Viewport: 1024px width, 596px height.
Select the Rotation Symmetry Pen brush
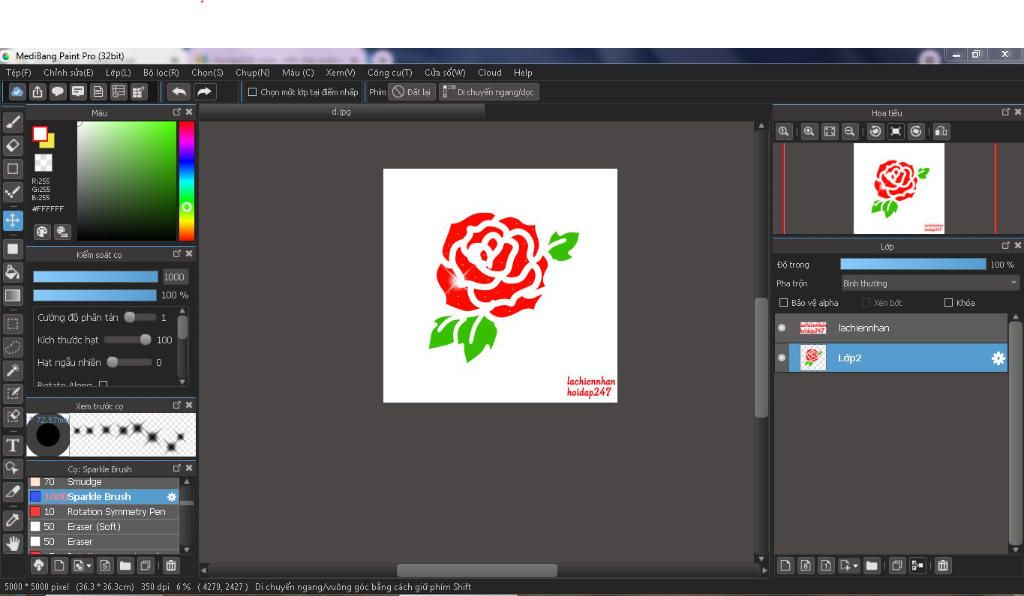pyautogui.click(x=104, y=512)
